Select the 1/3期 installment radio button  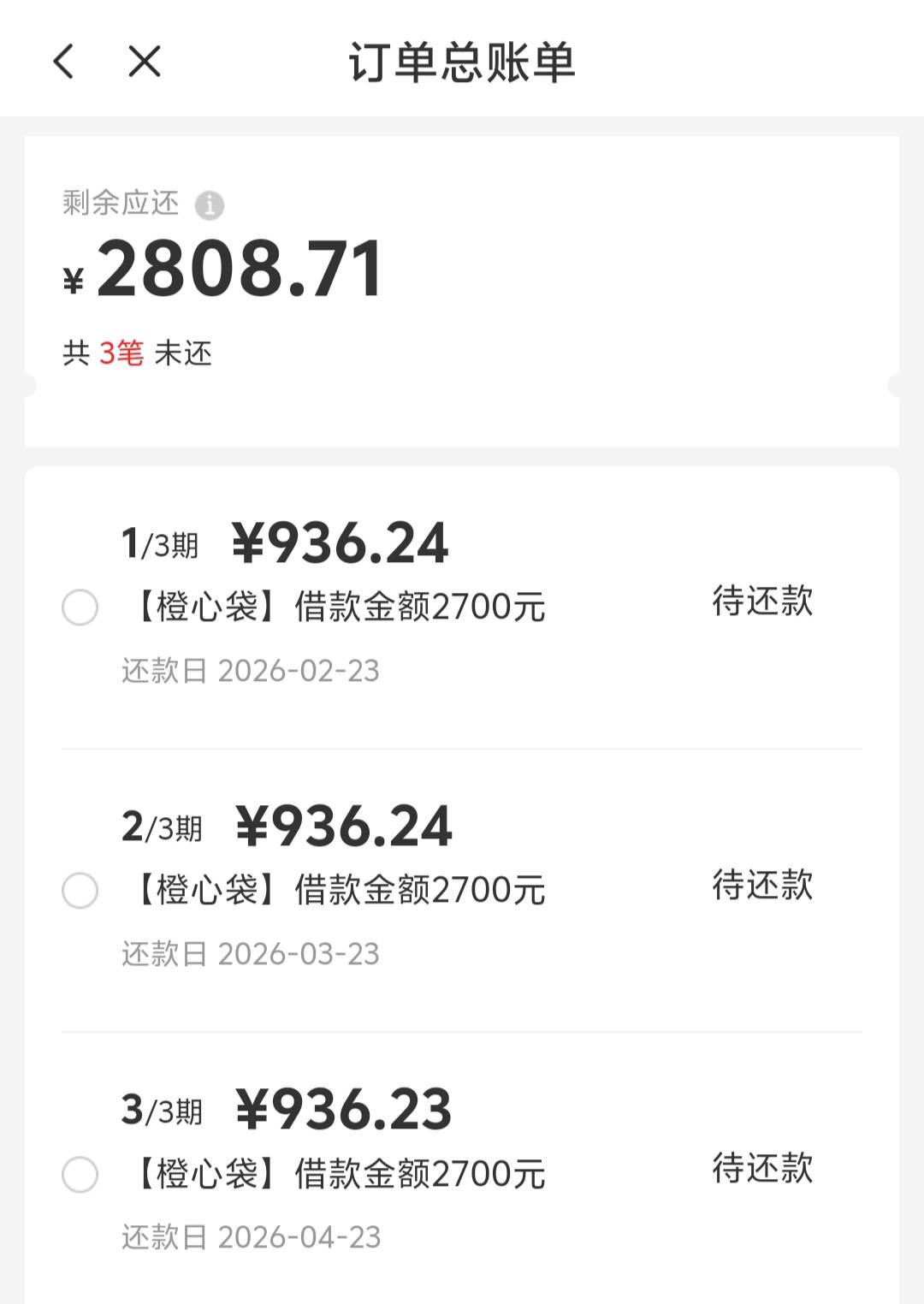80,608
